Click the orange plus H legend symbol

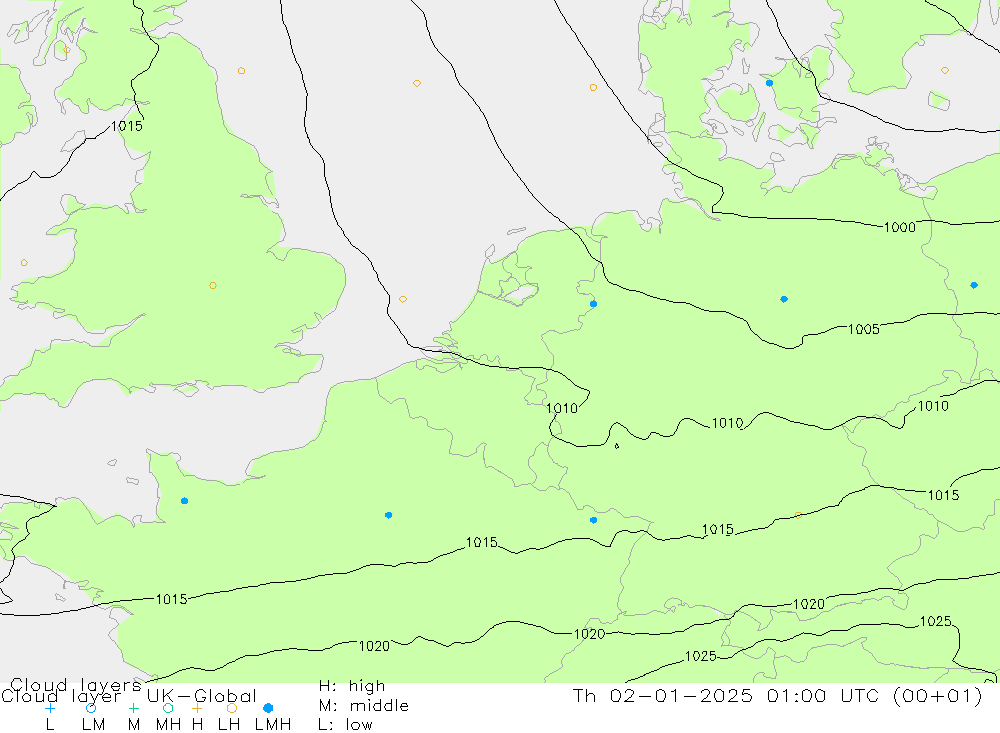[x=197, y=708]
